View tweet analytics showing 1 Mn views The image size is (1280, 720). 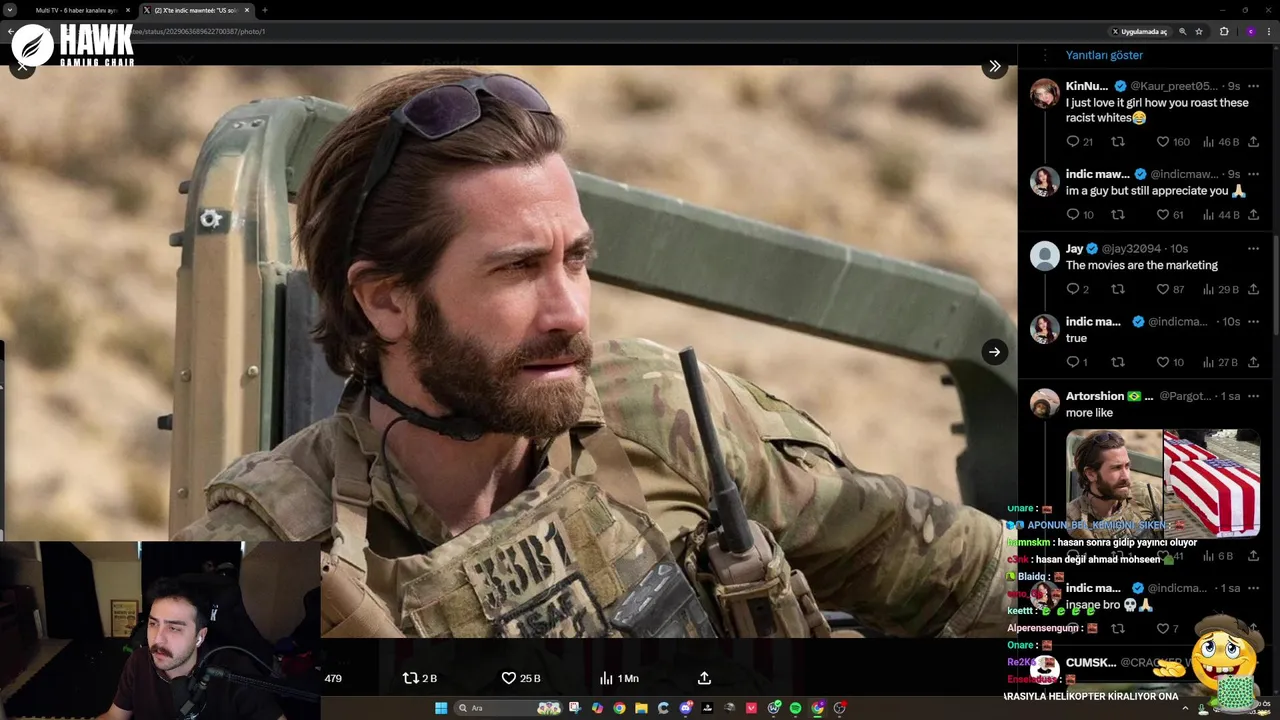tap(619, 678)
